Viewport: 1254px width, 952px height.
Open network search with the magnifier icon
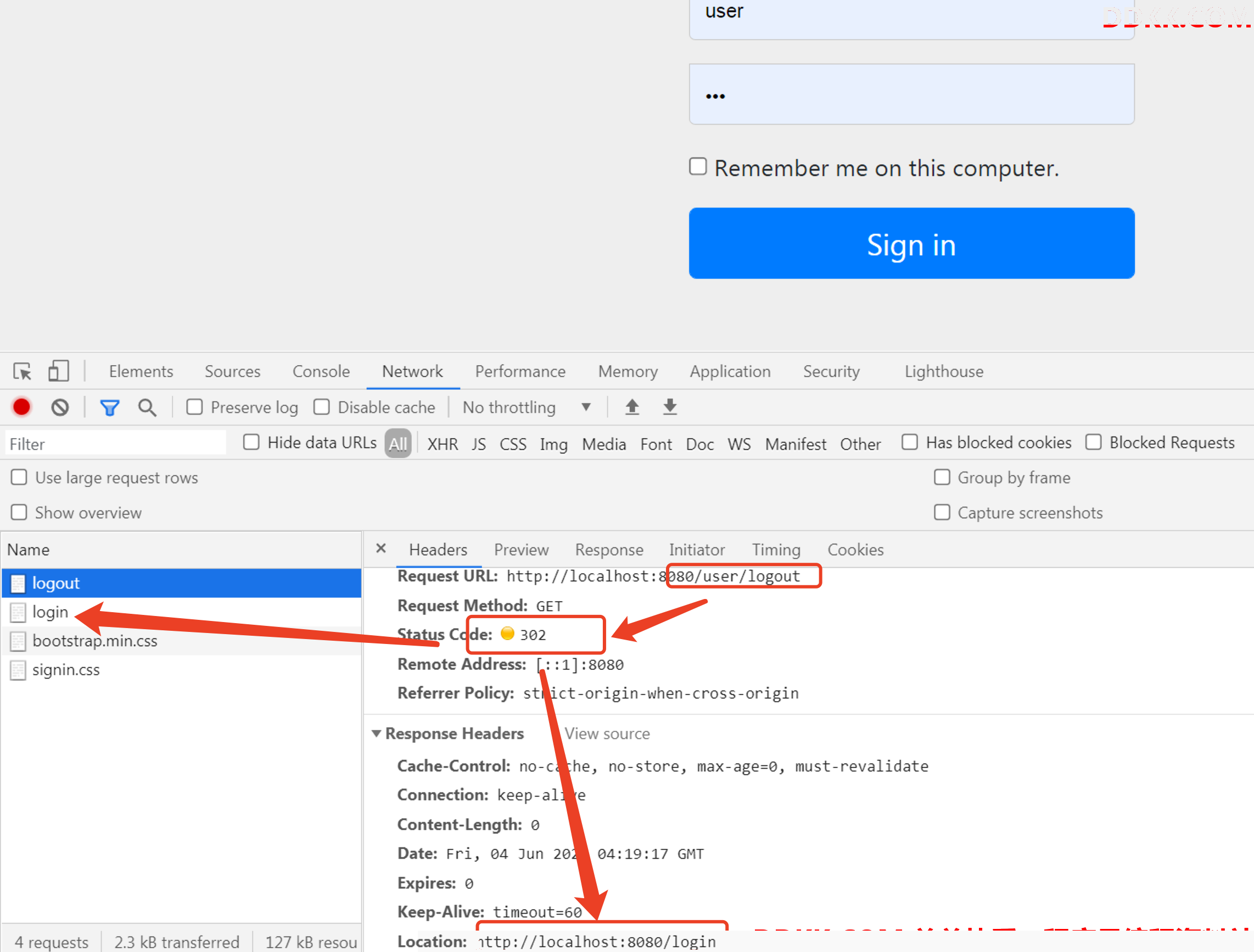click(147, 407)
